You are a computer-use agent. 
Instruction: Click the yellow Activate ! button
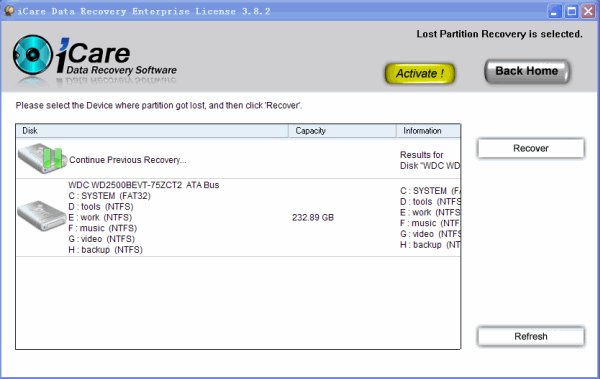(x=420, y=73)
